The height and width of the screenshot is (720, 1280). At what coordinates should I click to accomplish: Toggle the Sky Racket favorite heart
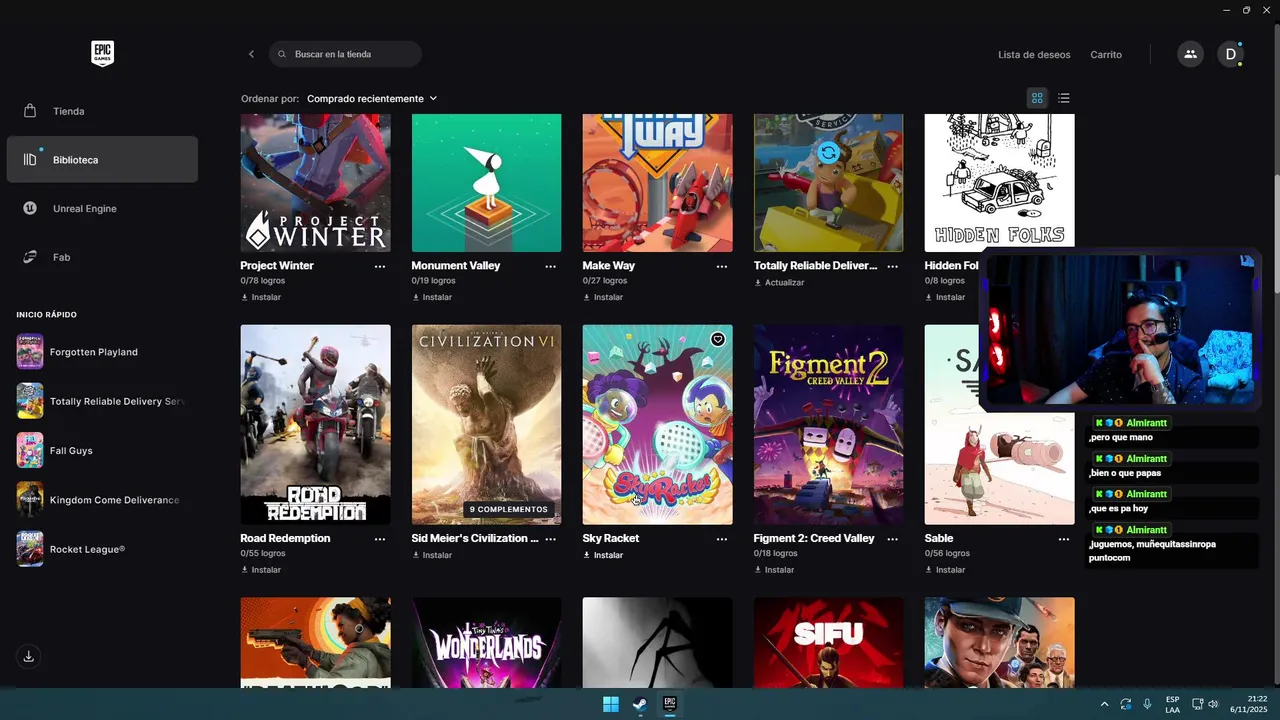point(718,340)
